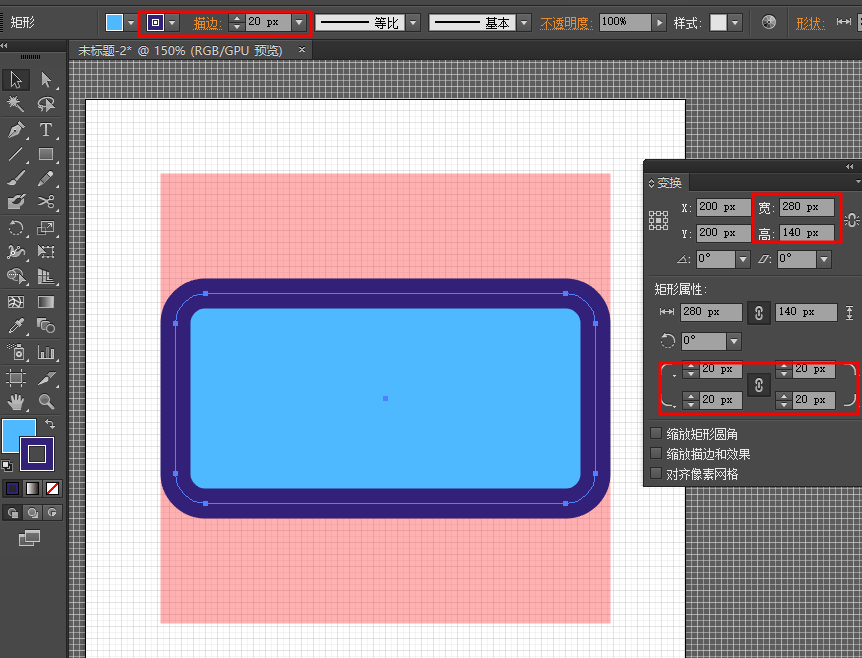862x658 pixels.
Task: Enable 对齐像素网格 checkbox
Action: click(656, 473)
